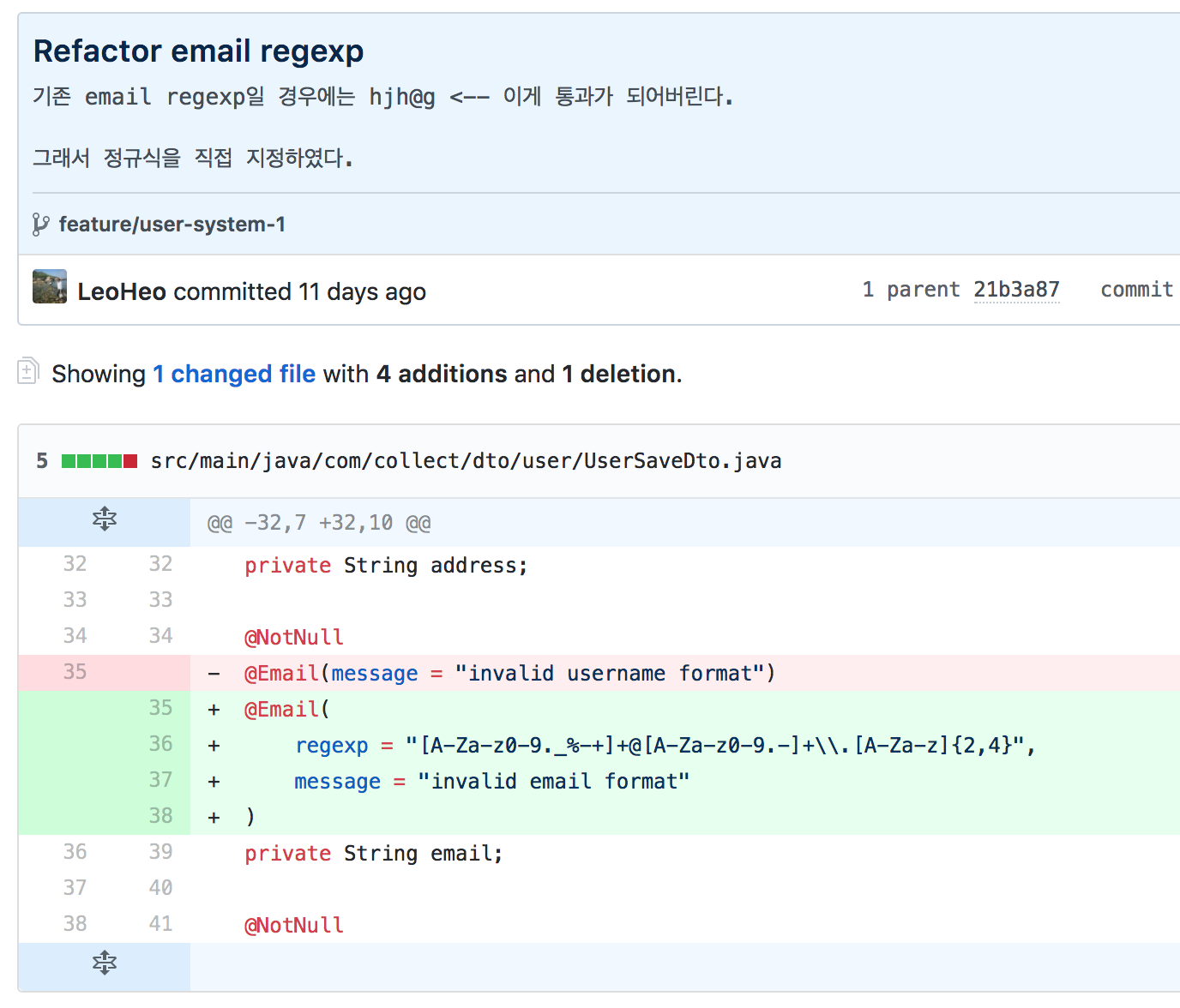
Task: Click the top unfold arrows to expand hidden lines
Action: [x=103, y=519]
